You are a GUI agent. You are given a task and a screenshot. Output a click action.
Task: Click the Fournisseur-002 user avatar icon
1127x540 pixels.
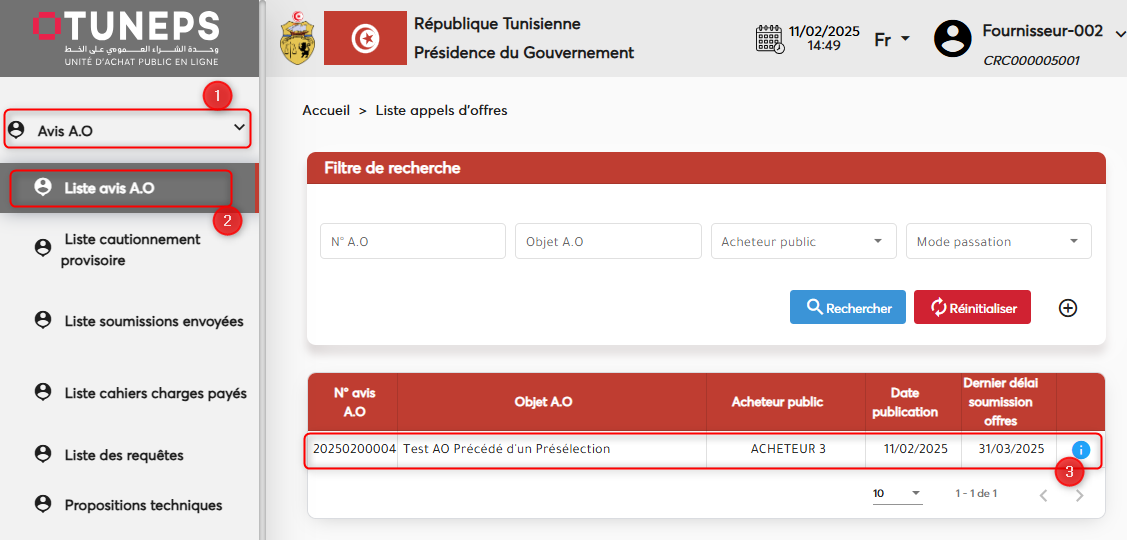(952, 39)
